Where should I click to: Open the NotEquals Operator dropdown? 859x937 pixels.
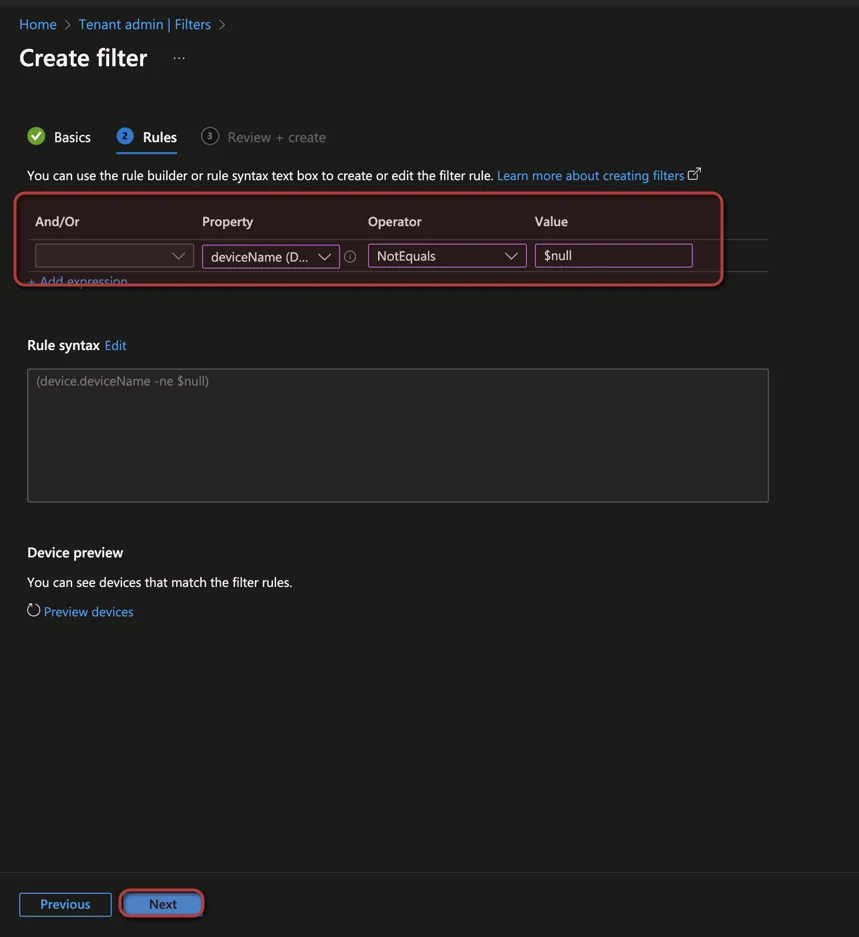point(447,256)
